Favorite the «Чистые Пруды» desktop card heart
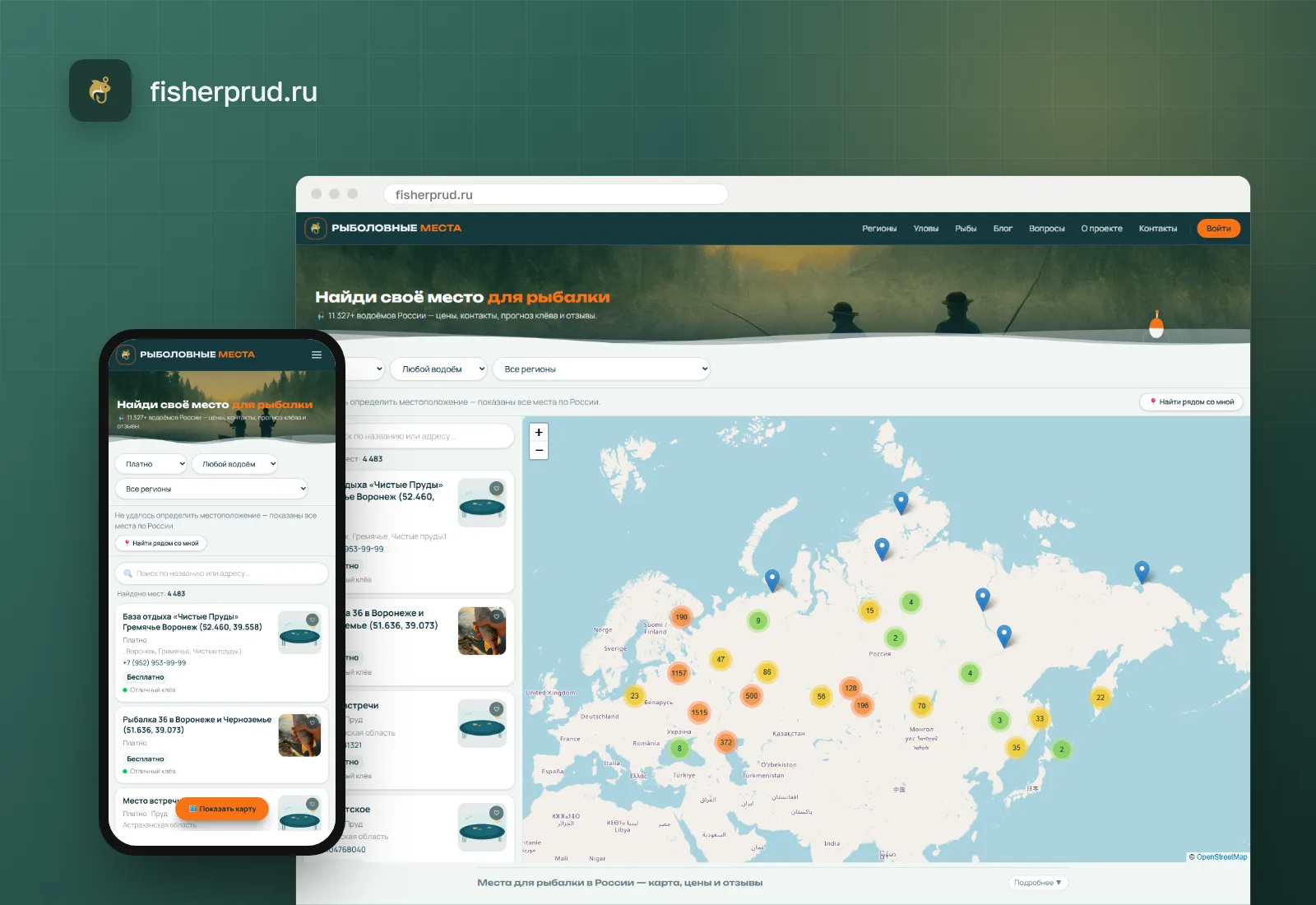Screen dimensions: 1316x905 [496, 488]
